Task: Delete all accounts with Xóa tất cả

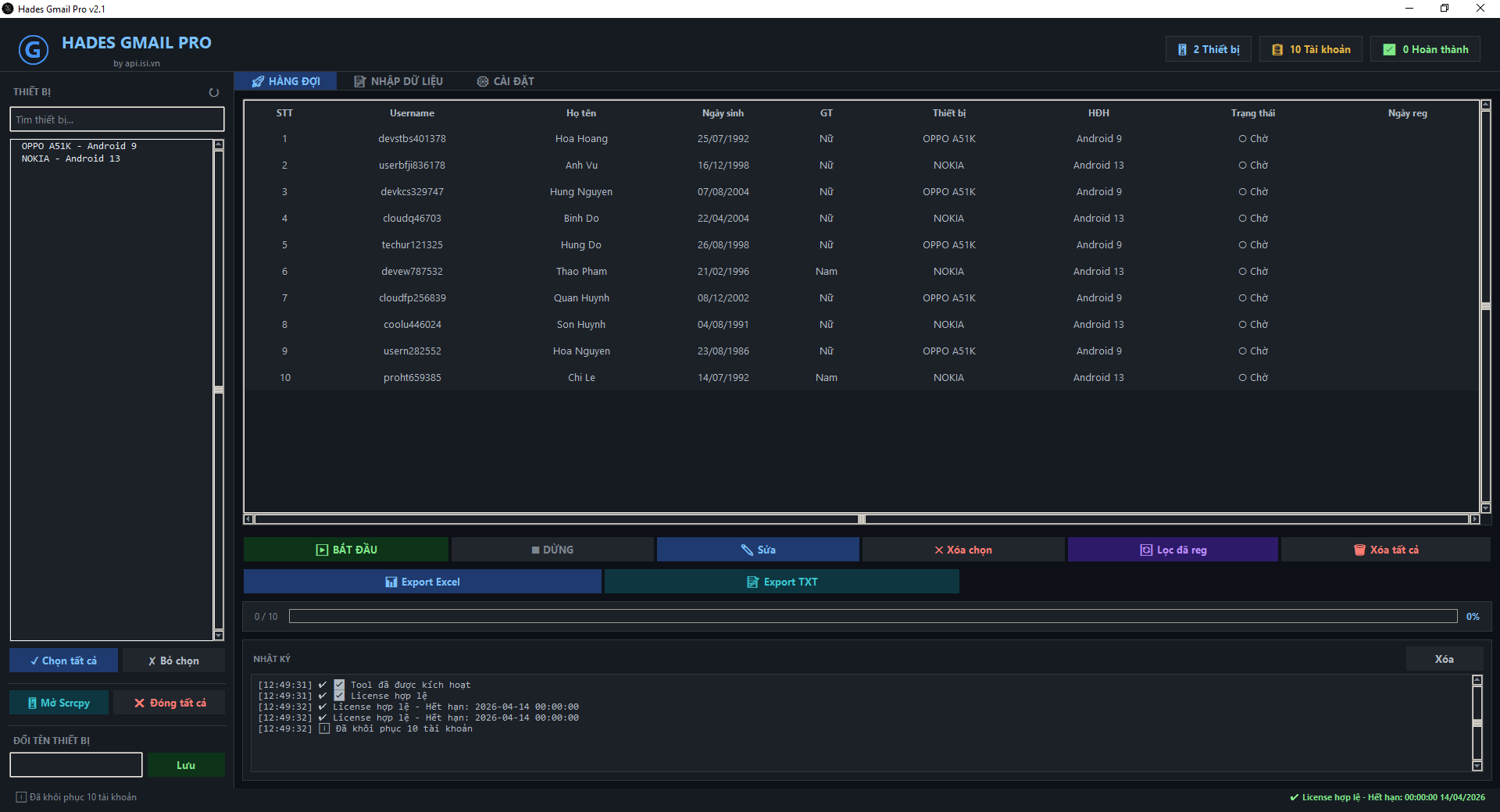Action: coord(1385,550)
